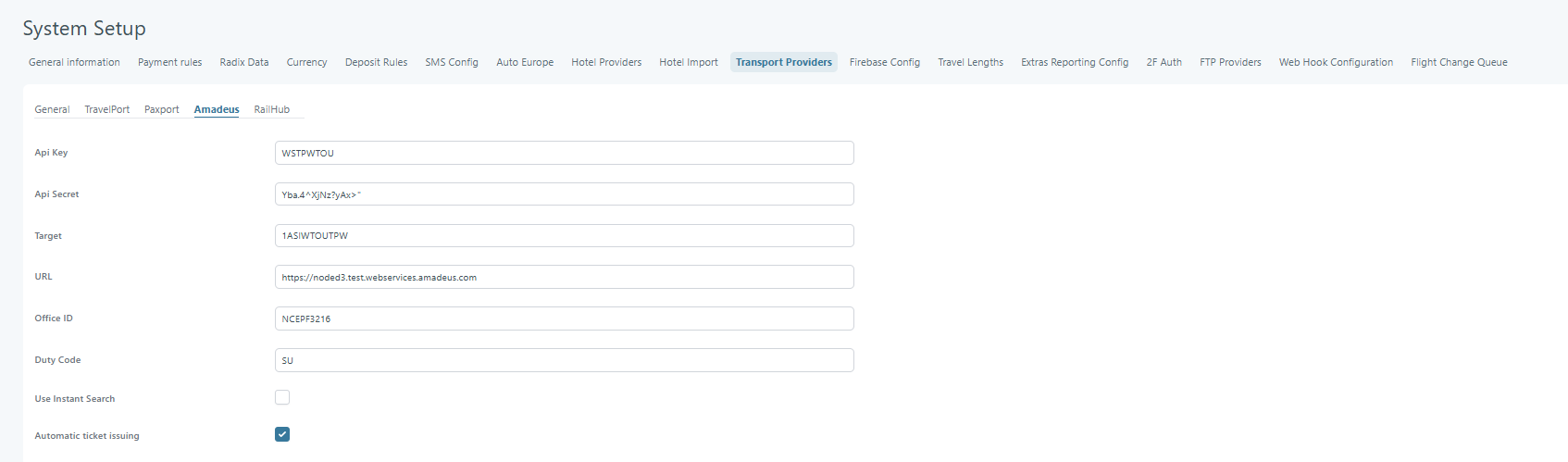Screen dimensions: 1568x462
Task: Focus the Duty Code input field
Action: click(x=565, y=360)
